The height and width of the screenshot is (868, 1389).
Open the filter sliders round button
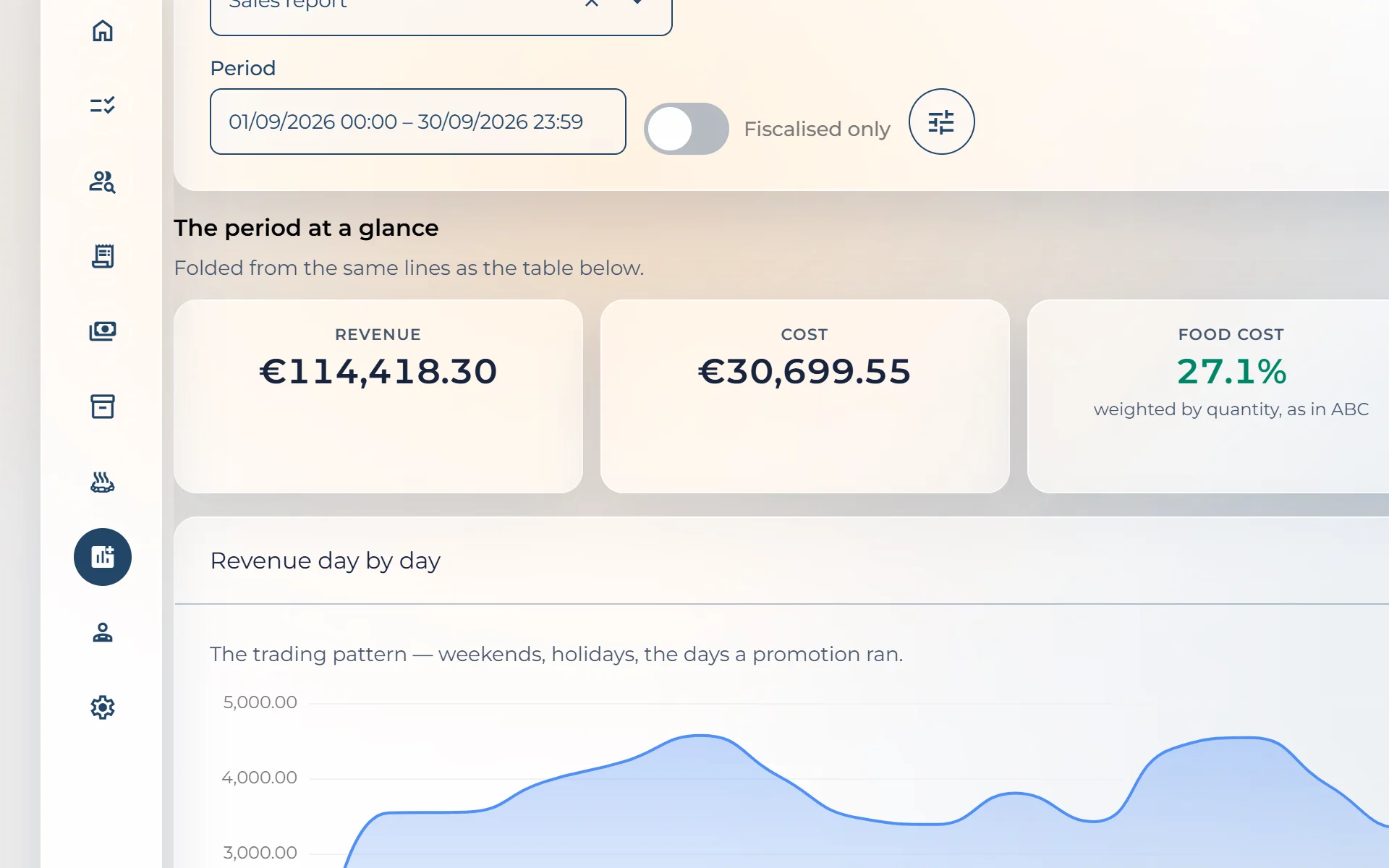click(941, 122)
